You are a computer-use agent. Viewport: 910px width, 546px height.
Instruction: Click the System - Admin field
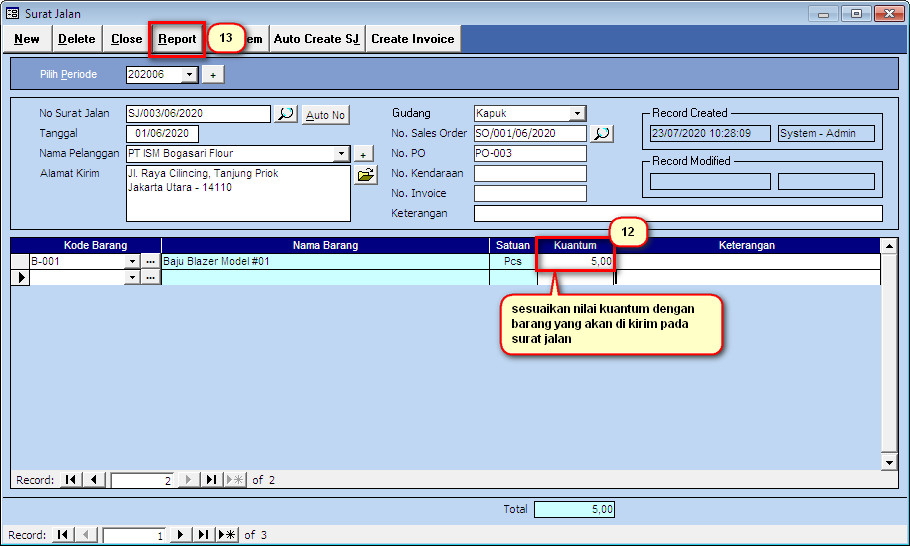tap(826, 133)
